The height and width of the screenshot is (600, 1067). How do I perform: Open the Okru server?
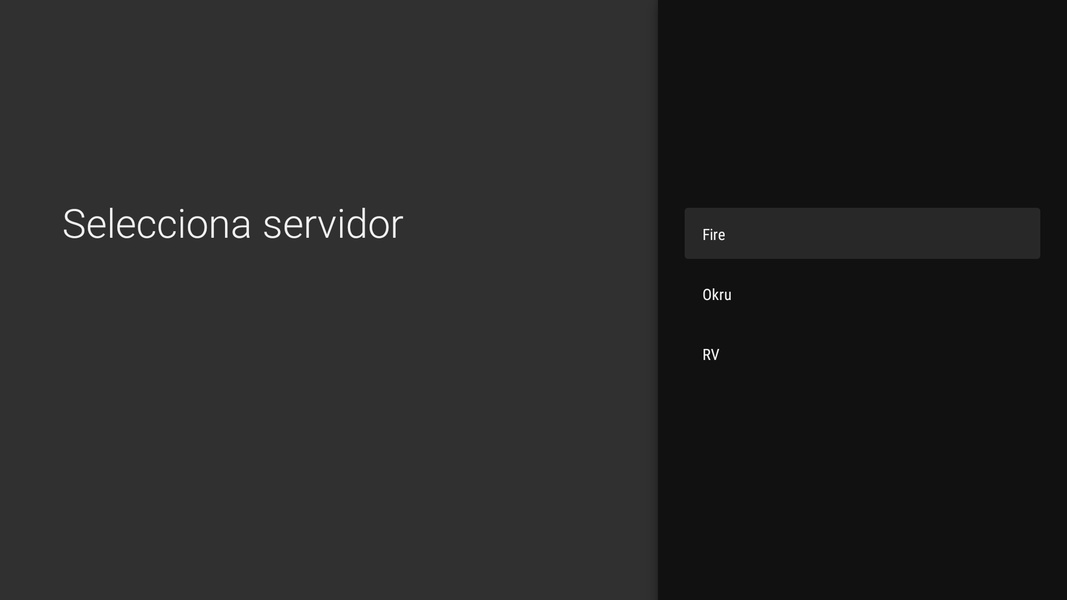click(861, 295)
